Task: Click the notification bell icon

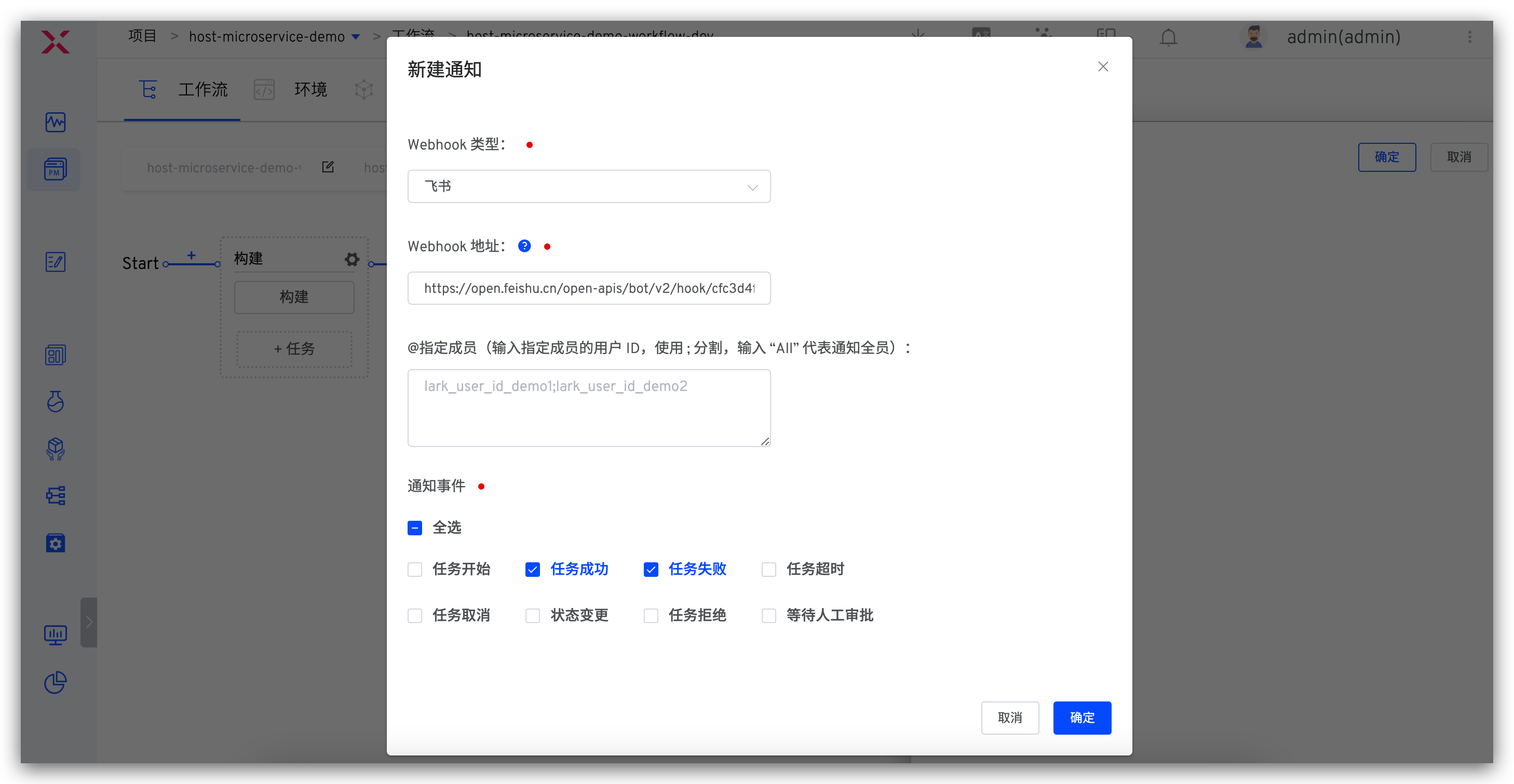Action: coord(1168,37)
